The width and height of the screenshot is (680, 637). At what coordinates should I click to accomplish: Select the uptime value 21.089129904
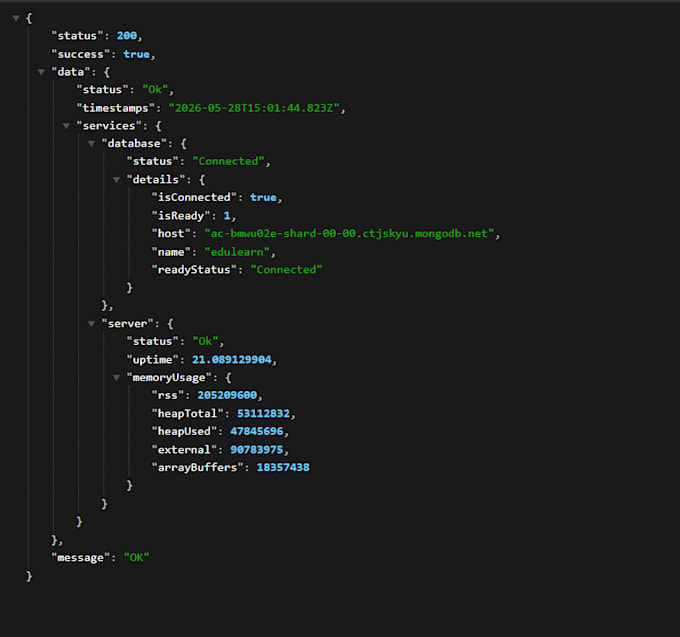click(232, 360)
